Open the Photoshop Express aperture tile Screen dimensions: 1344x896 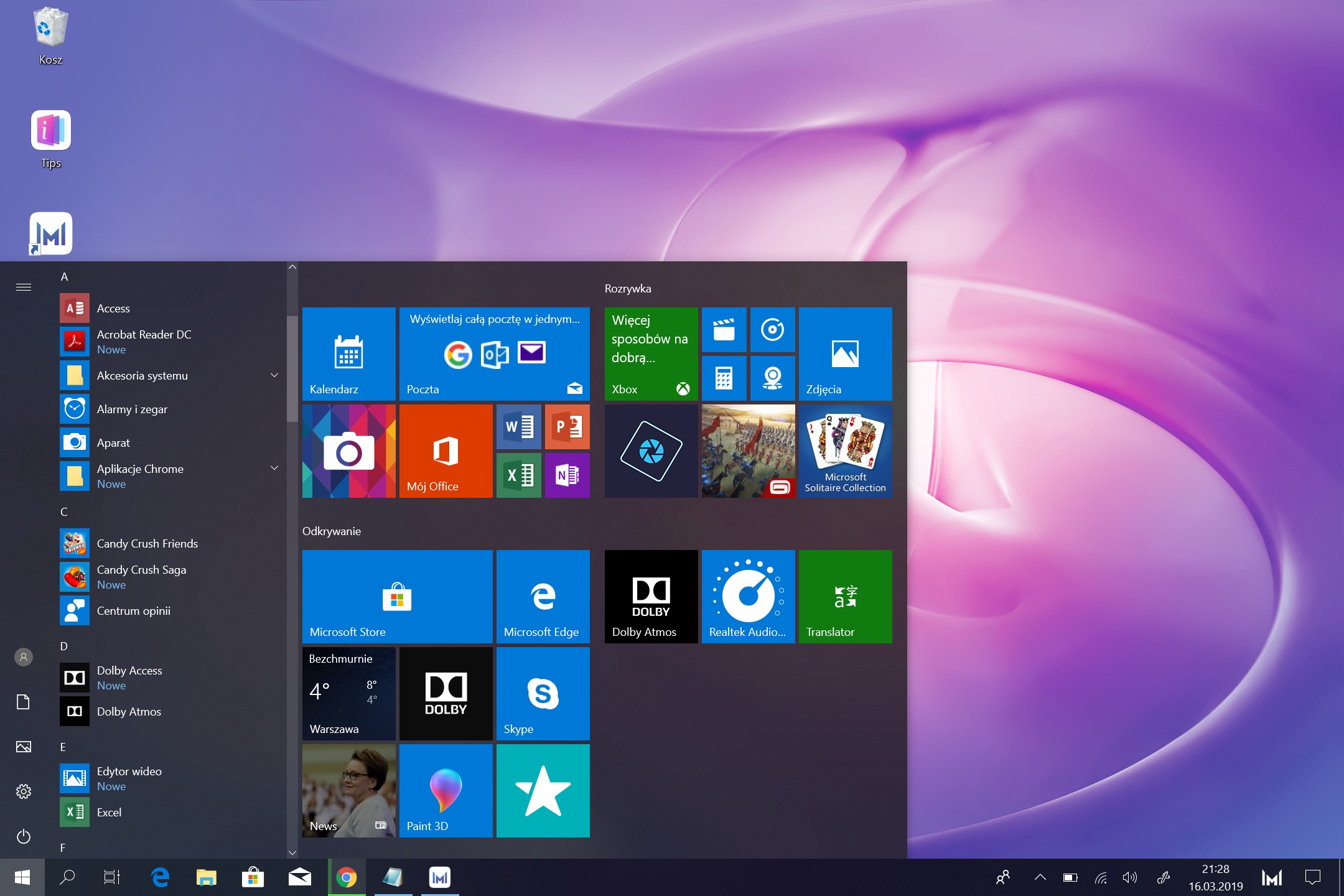click(651, 451)
